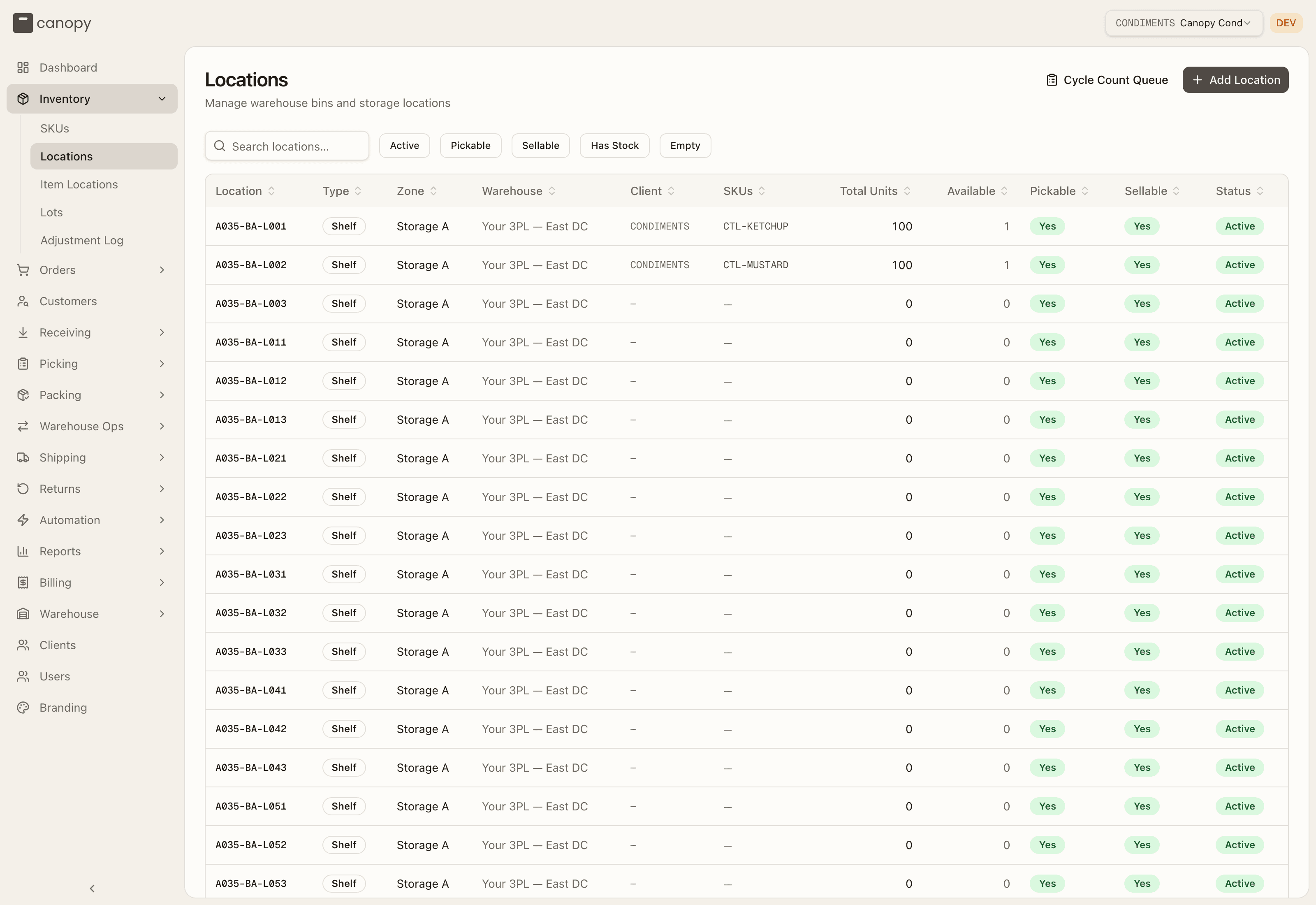This screenshot has width=1316, height=905.
Task: Click the Clients people icon
Action: coord(23,645)
